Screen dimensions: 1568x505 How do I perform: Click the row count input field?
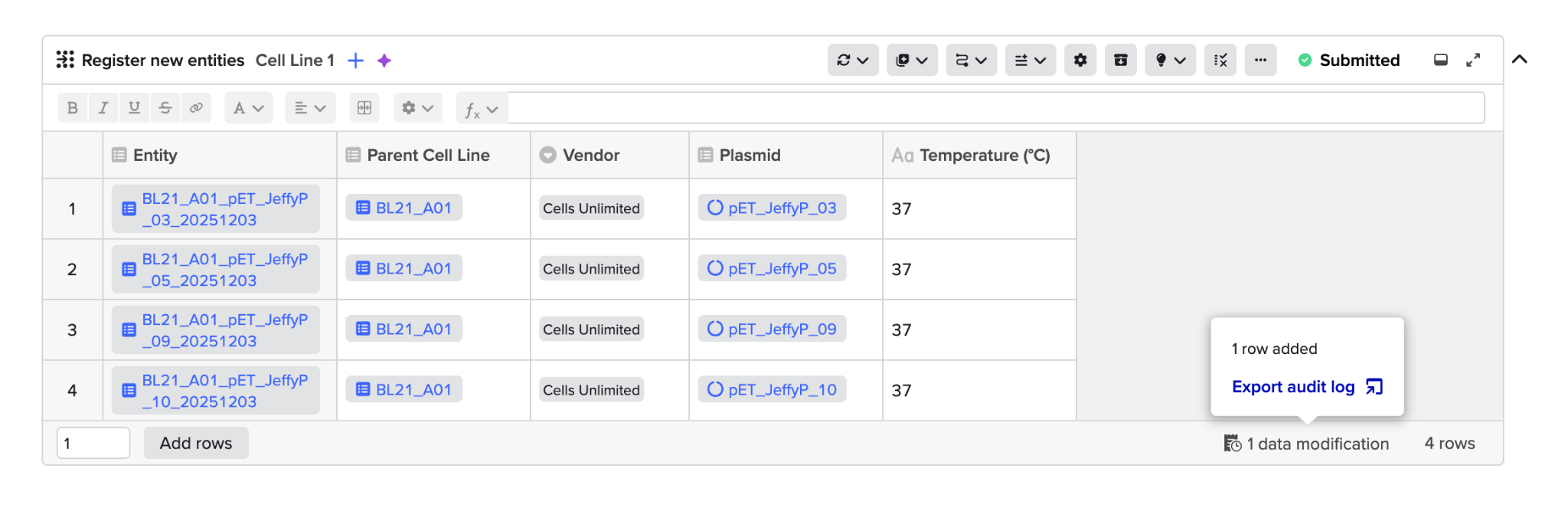point(93,443)
